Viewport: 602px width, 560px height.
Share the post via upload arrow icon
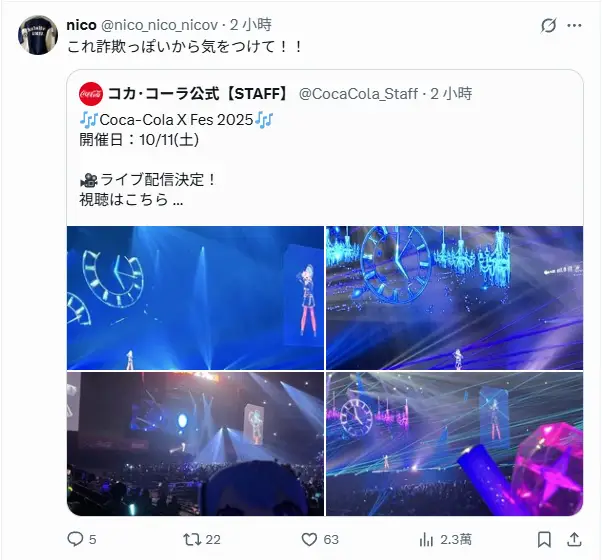(x=574, y=539)
